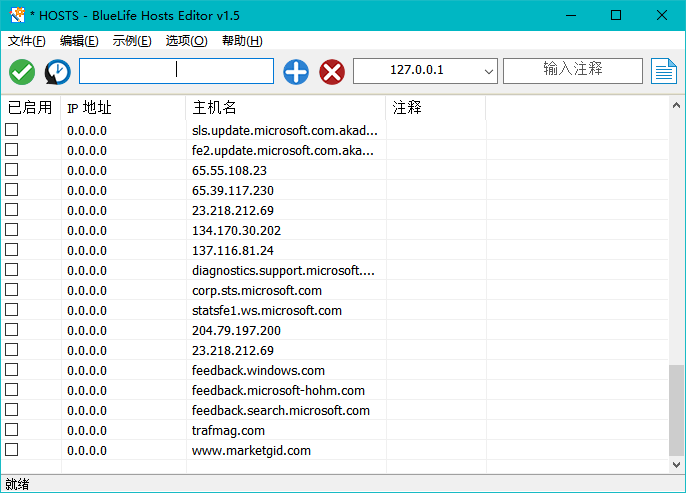Toggle feedback.microsoft-hohm.com checkbox

click(12, 390)
